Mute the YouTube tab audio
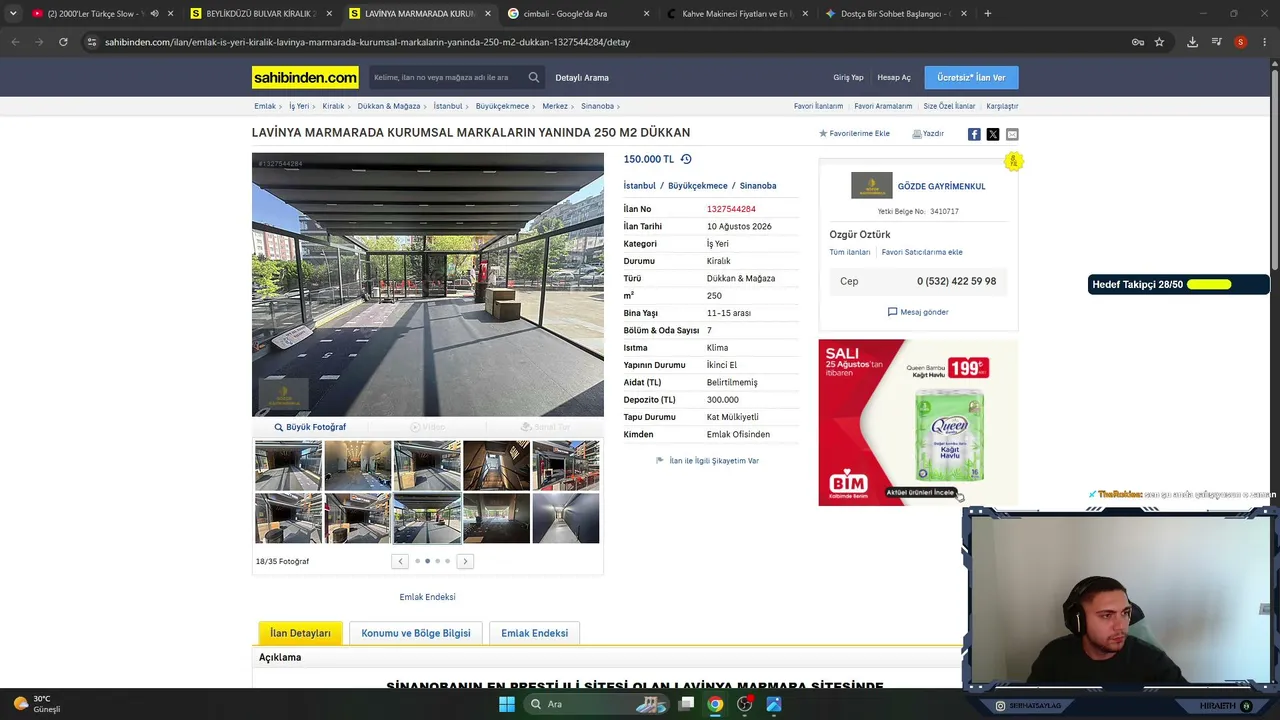The image size is (1280, 720). coord(154,14)
